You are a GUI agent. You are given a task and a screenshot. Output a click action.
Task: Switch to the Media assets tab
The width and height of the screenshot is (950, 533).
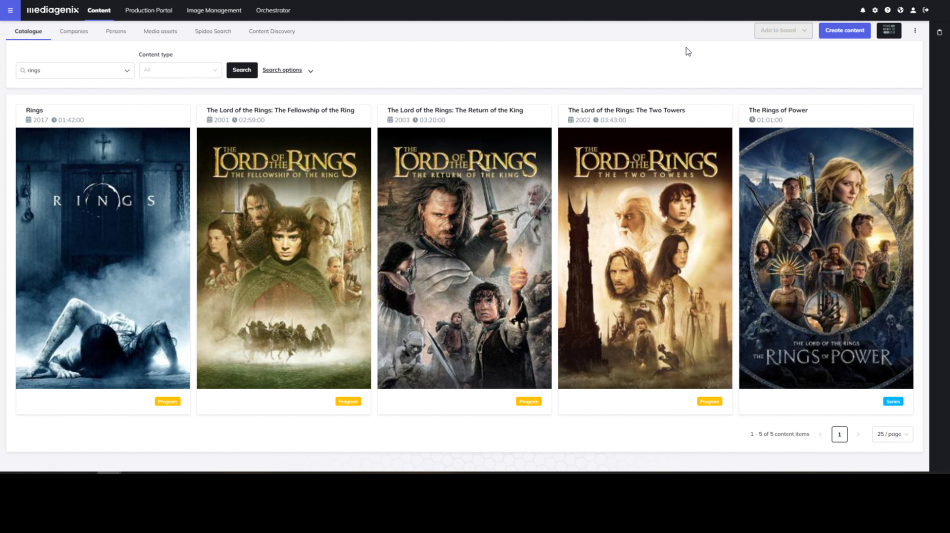click(160, 31)
